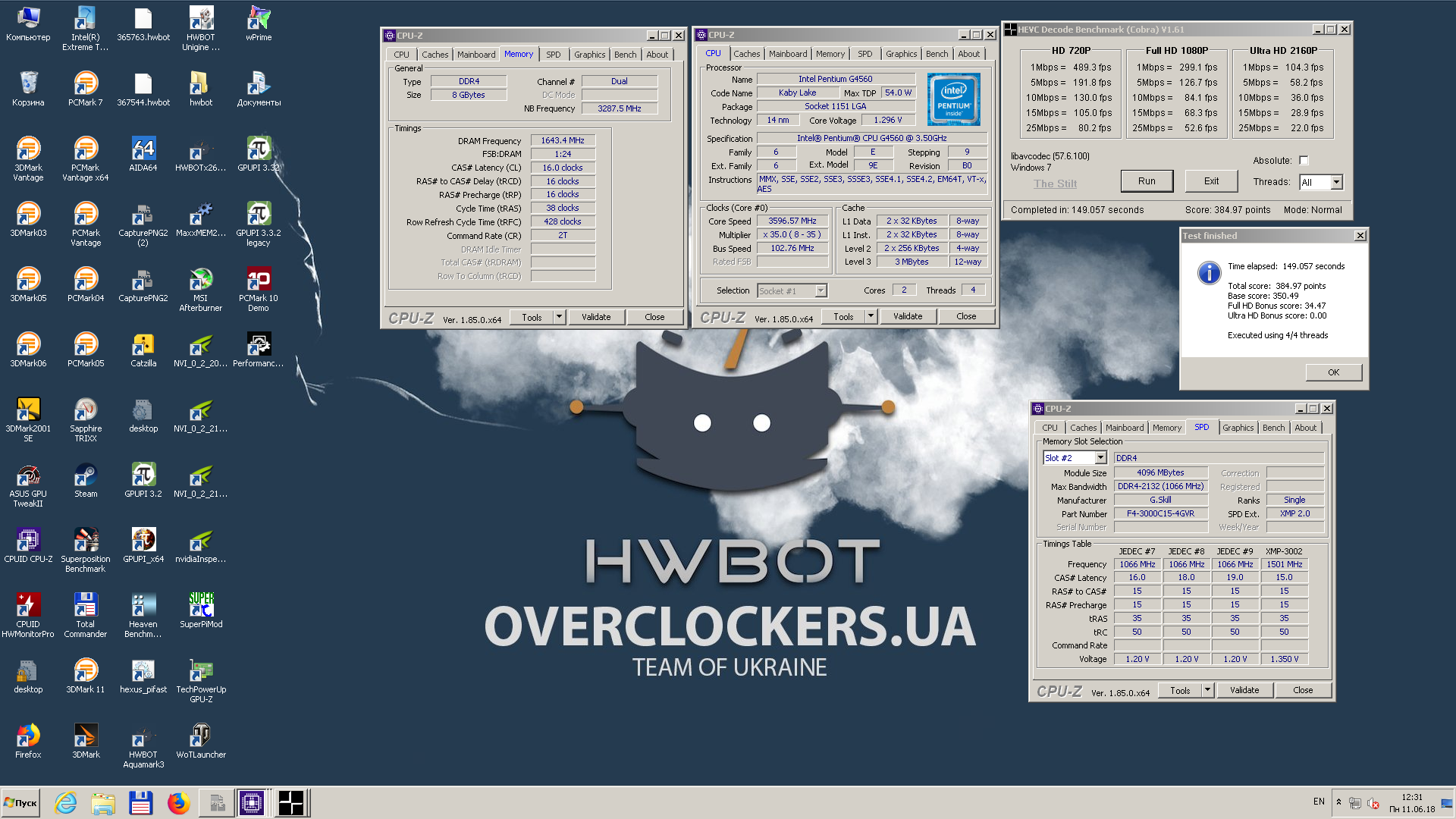Open the Socket #1 selection dropdown
The width and height of the screenshot is (1456, 819).
(821, 291)
